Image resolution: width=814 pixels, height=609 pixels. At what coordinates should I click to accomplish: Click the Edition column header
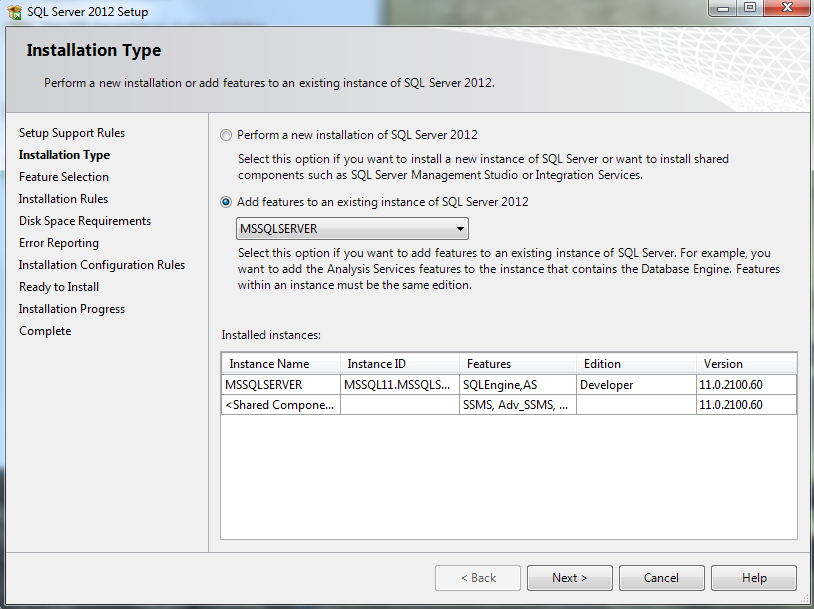[636, 364]
